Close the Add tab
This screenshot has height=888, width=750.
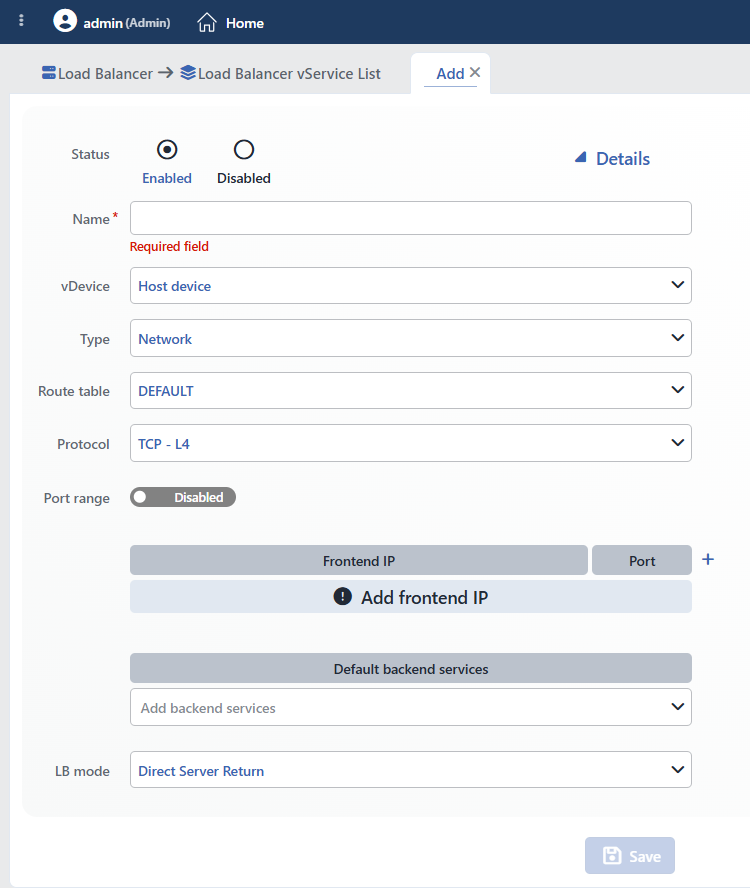click(475, 72)
